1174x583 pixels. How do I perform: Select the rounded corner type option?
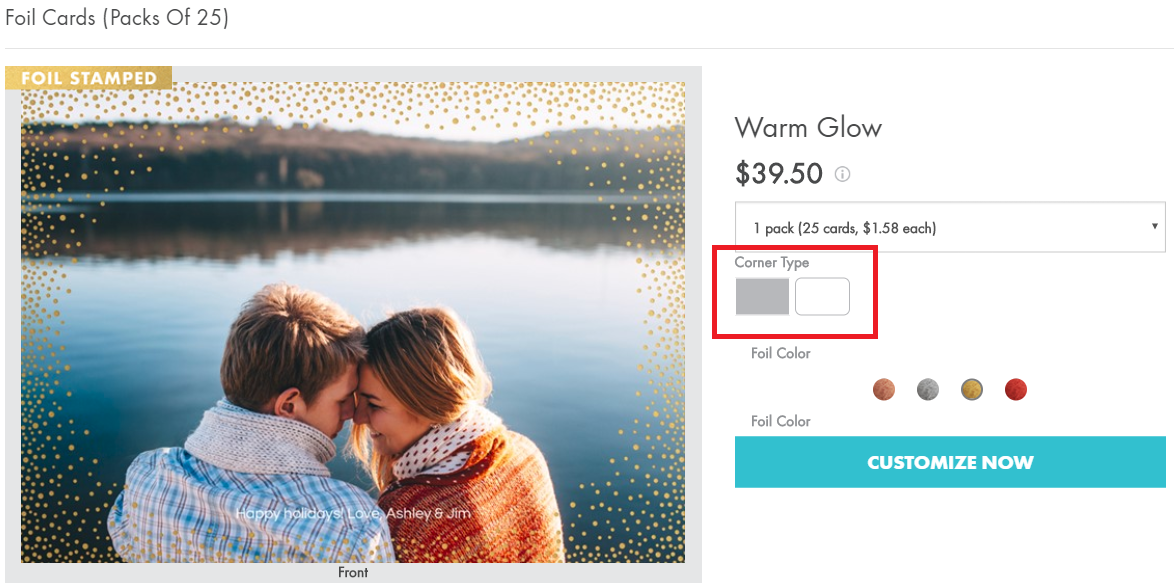point(822,297)
